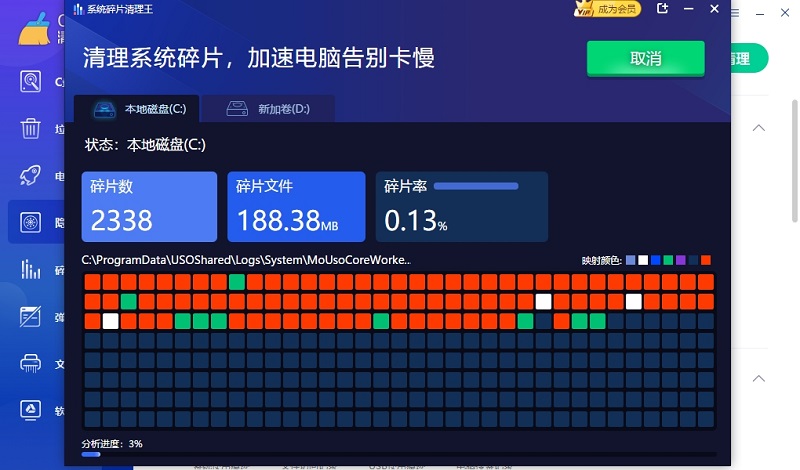The image size is (800, 470).
Task: Click the 碎片率 blue bar indicator
Action: [x=476, y=186]
